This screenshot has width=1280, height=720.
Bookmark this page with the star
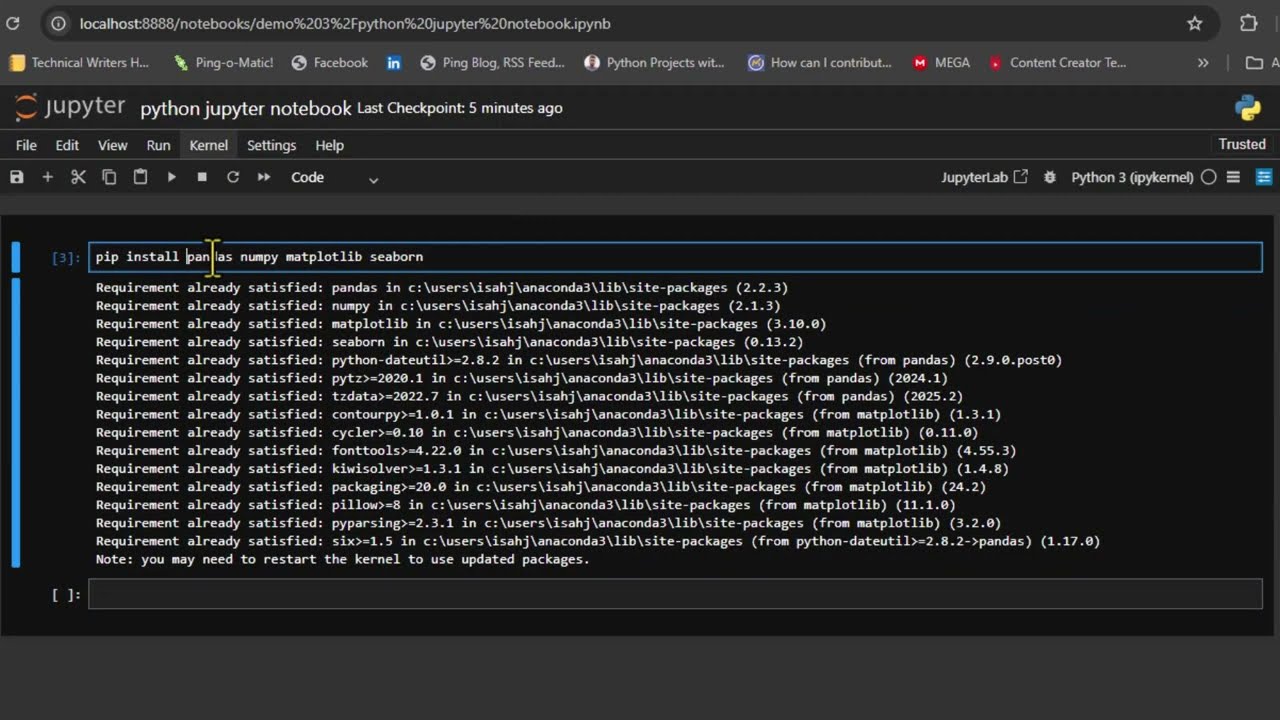tap(1194, 23)
